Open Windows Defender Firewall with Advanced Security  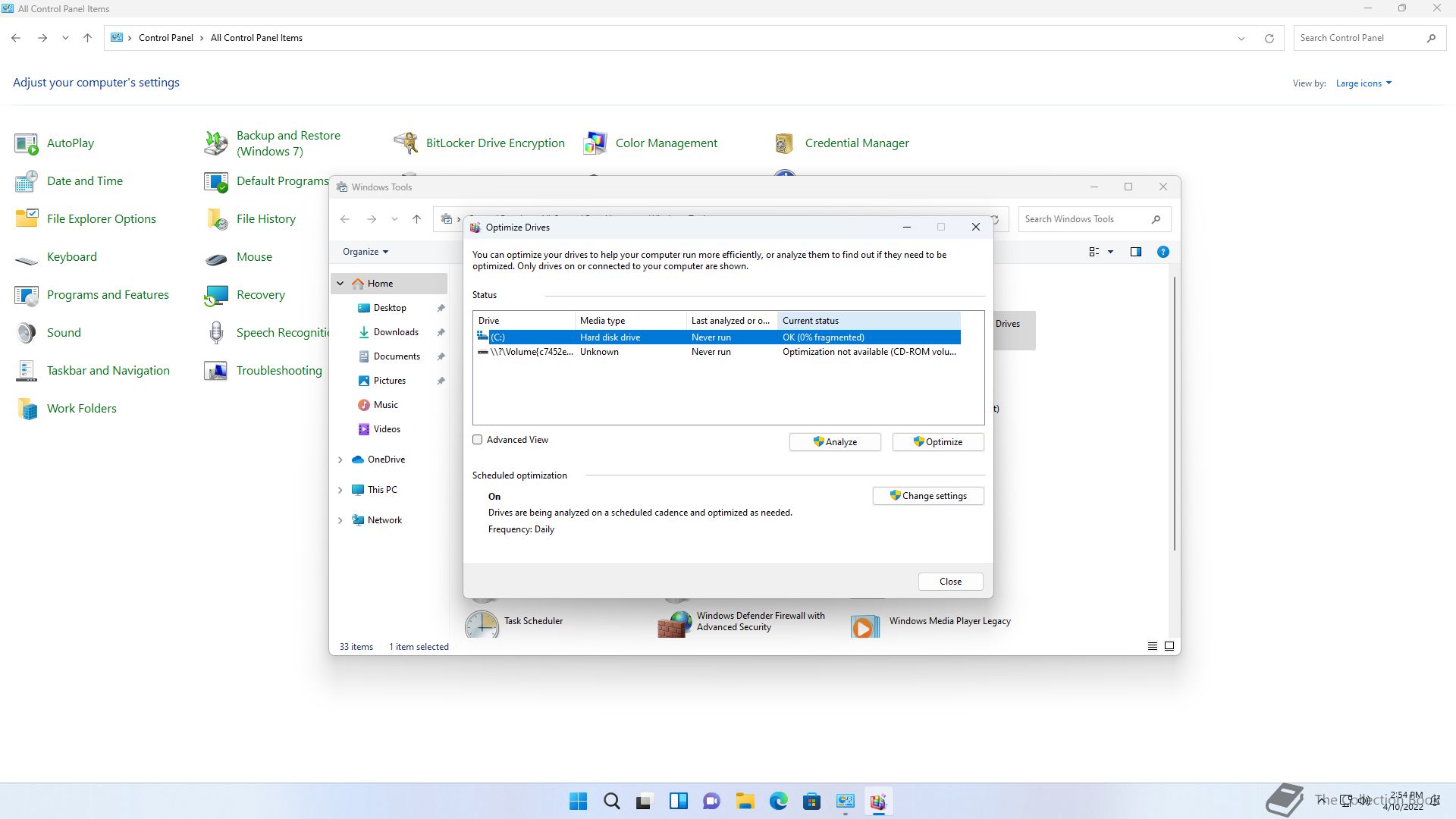[742, 623]
